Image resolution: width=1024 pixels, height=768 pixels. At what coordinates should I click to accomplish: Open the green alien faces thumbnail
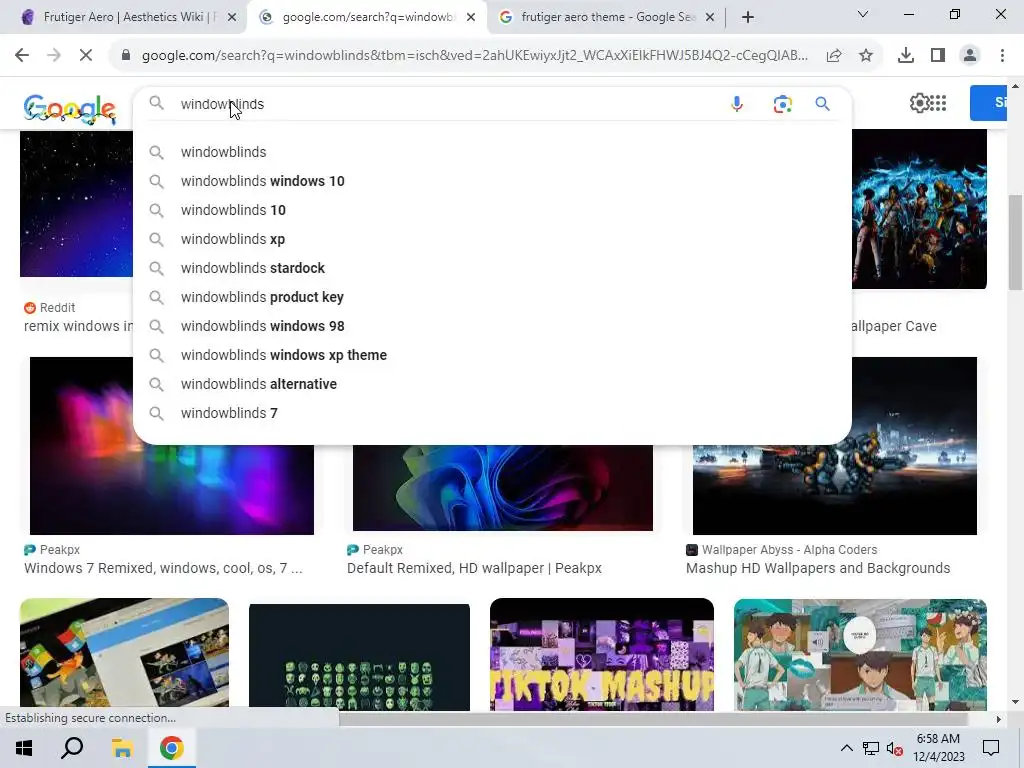[x=359, y=657]
